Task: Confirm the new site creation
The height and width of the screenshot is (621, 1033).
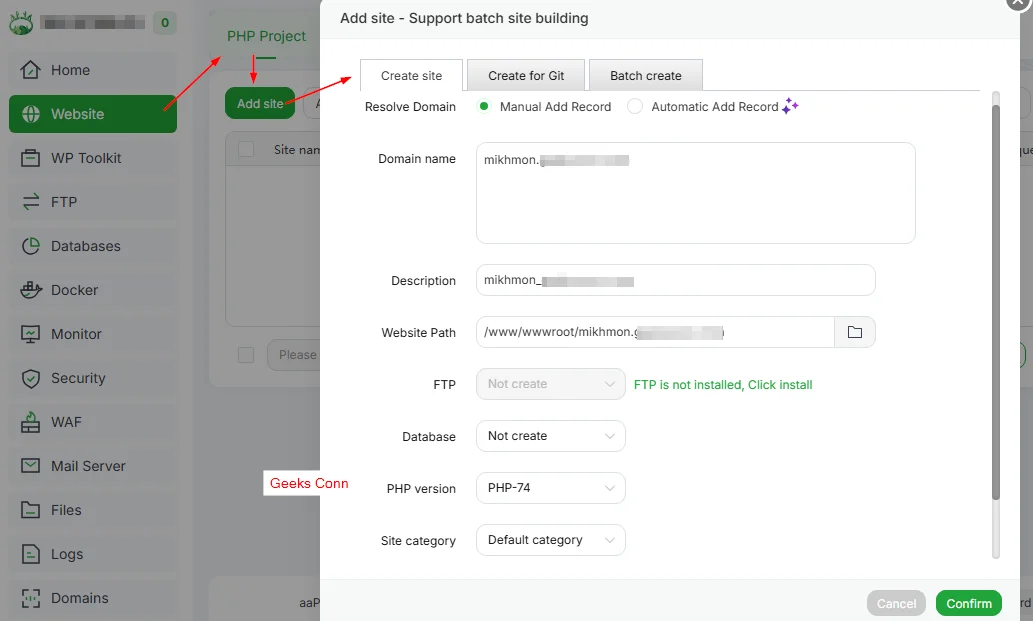Action: tap(967, 603)
